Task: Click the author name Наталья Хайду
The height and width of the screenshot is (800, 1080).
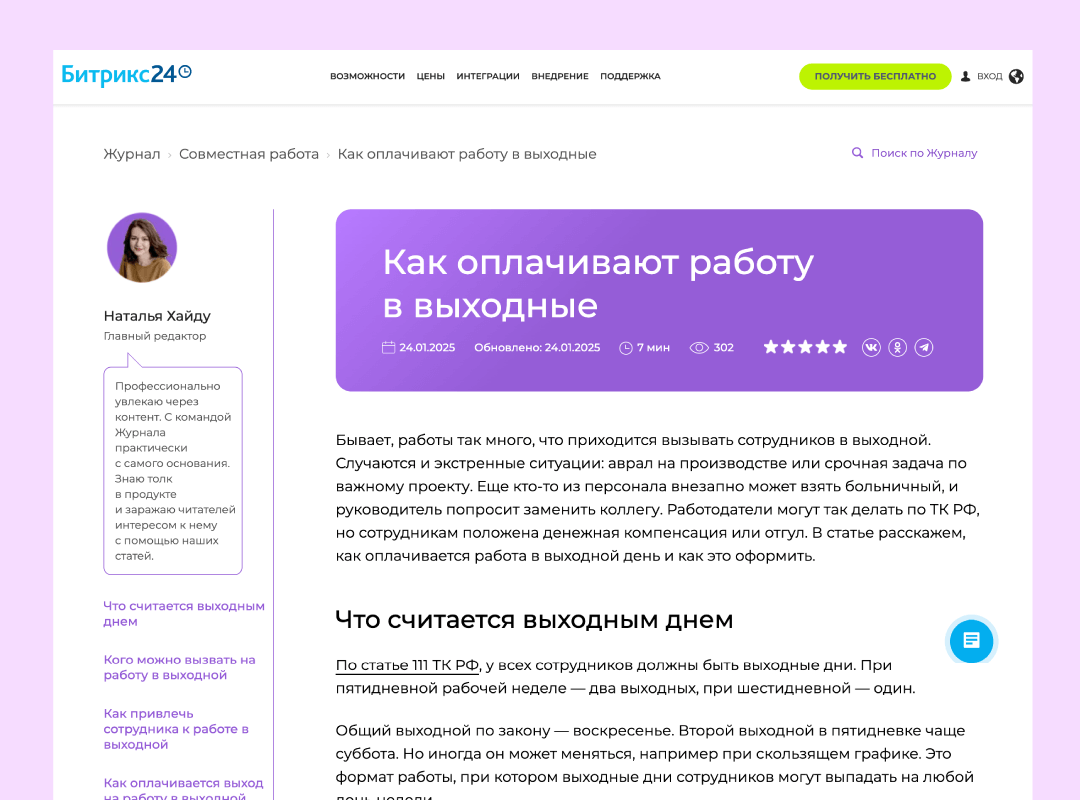Action: click(157, 316)
